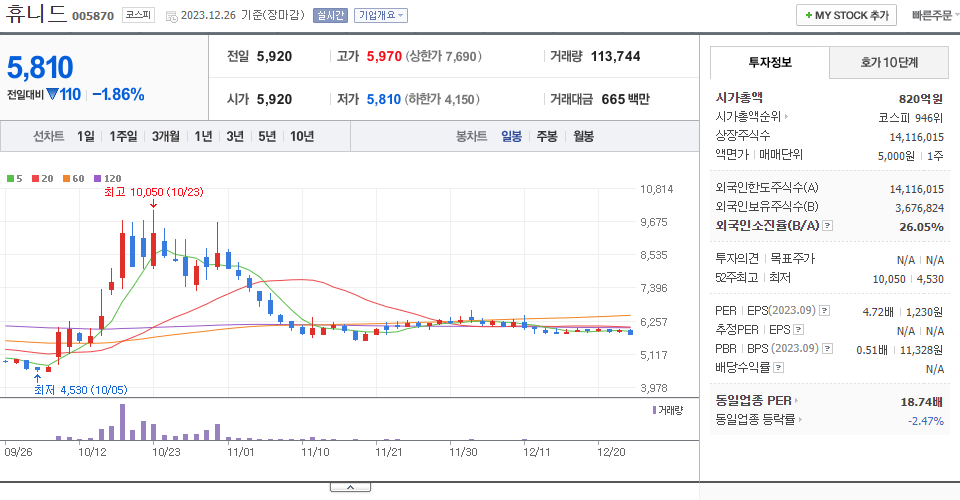Click the 12/20 date label on the chart axis
The image size is (960, 500).
click(611, 452)
